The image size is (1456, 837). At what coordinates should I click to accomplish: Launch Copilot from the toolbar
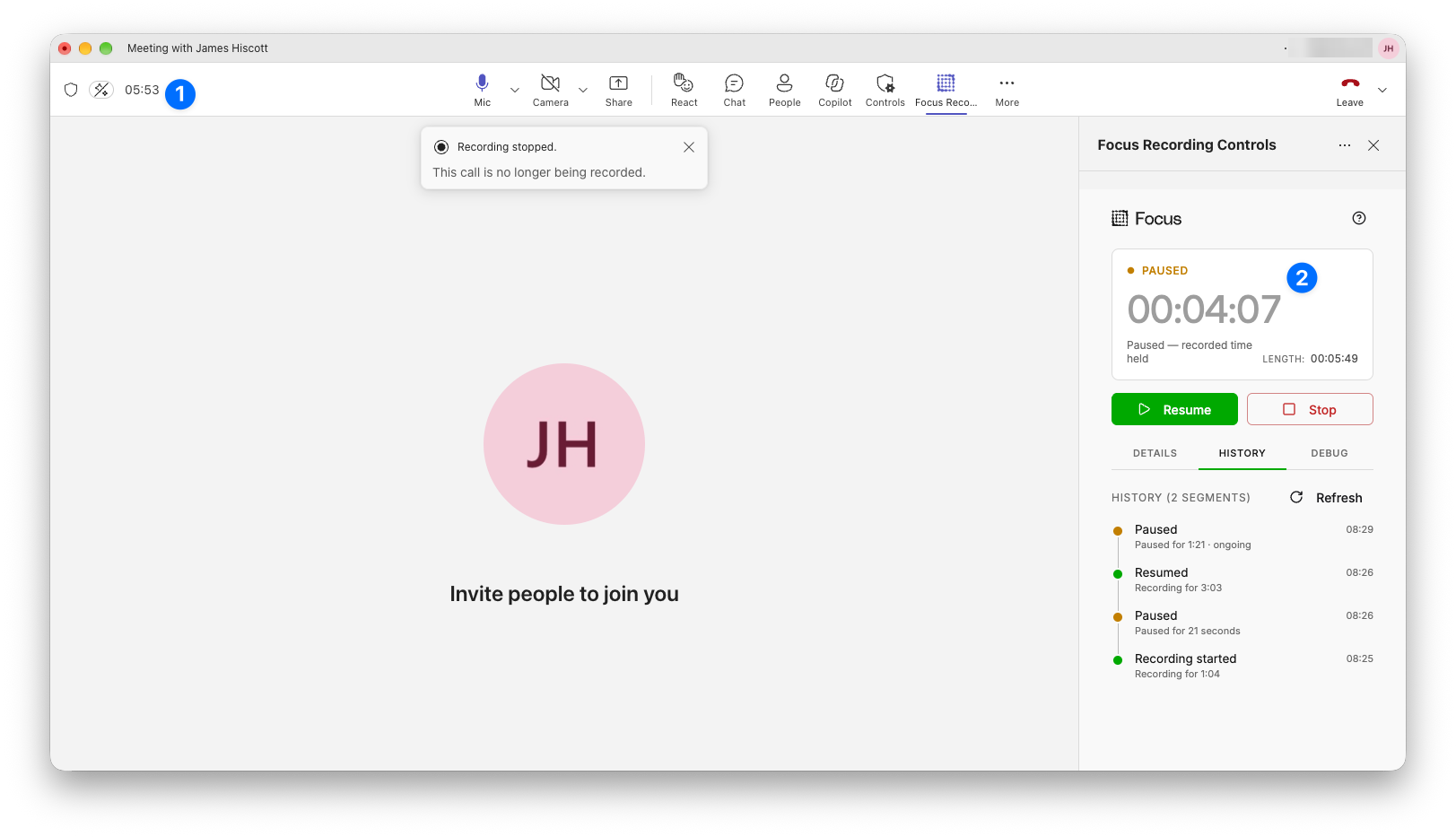(x=834, y=90)
